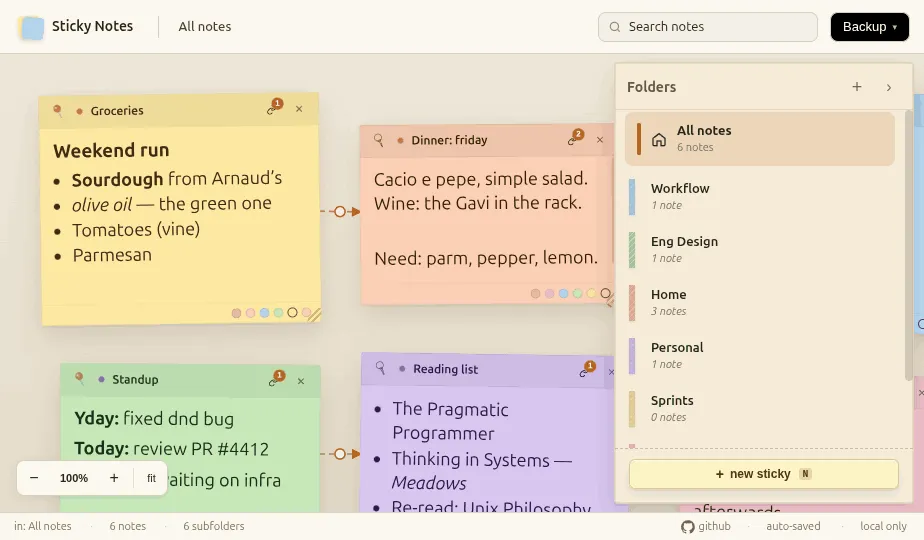Viewport: 924px width, 540px height.
Task: Reset zoom by clicking the 100% label
Action: pyautogui.click(x=74, y=478)
